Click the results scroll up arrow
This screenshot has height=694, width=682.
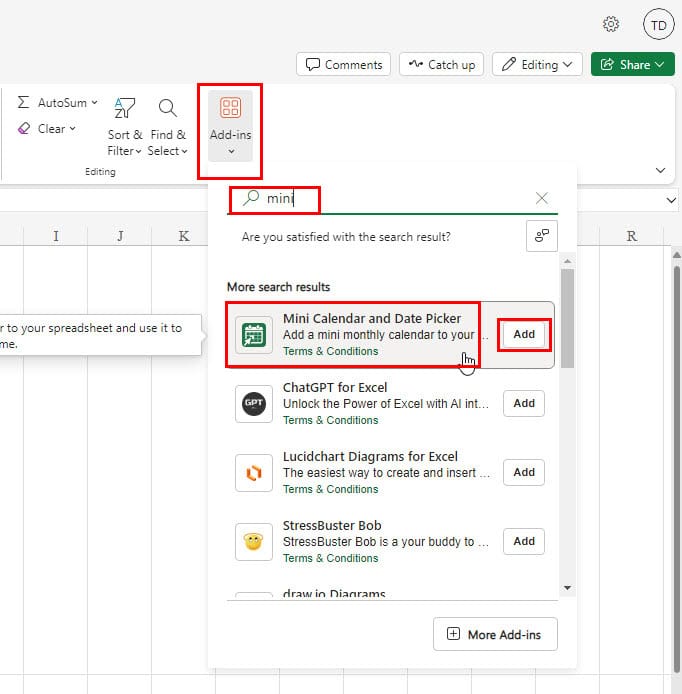567,262
